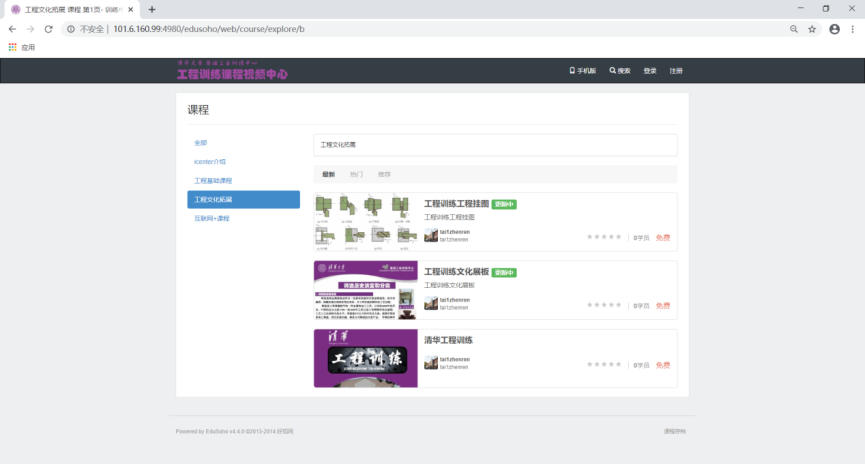Close the 工程文化拓展 browser tab

tap(131, 9)
